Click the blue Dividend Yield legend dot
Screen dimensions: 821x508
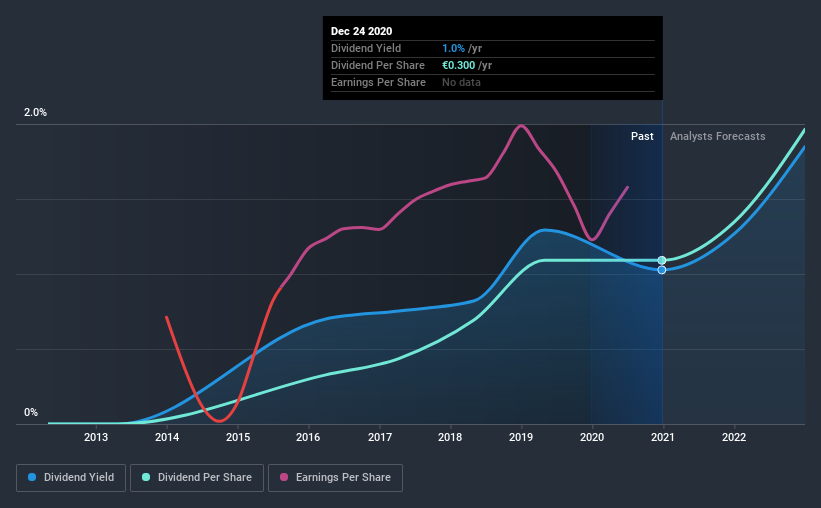point(32,477)
